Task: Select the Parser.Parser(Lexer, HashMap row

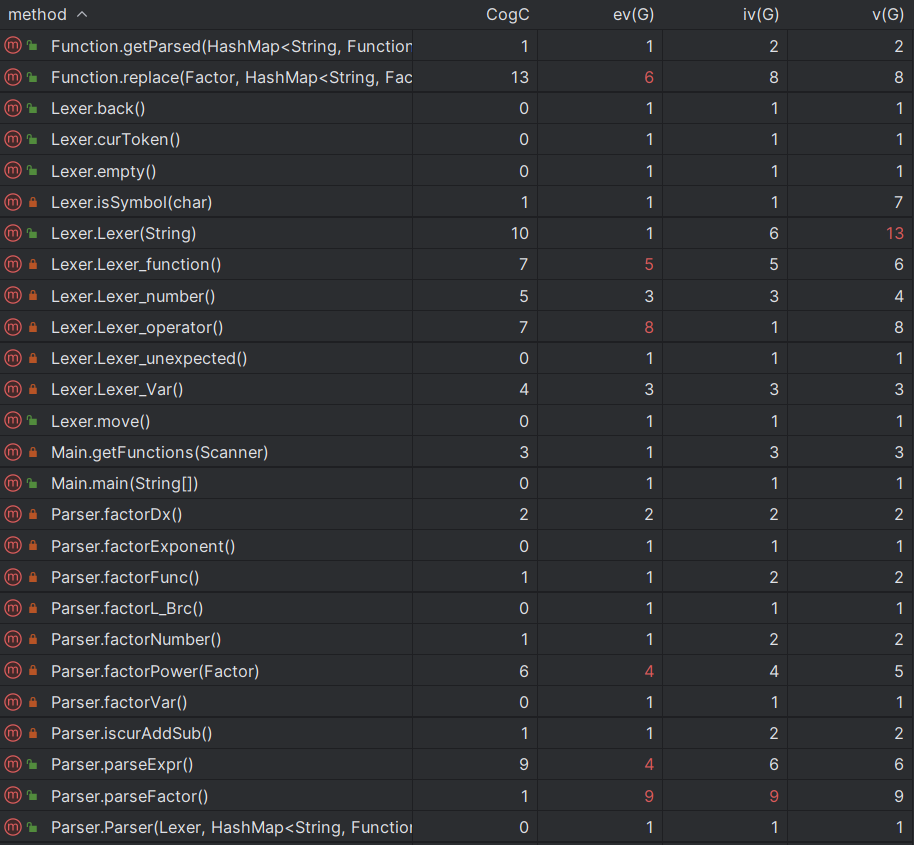Action: (x=457, y=827)
